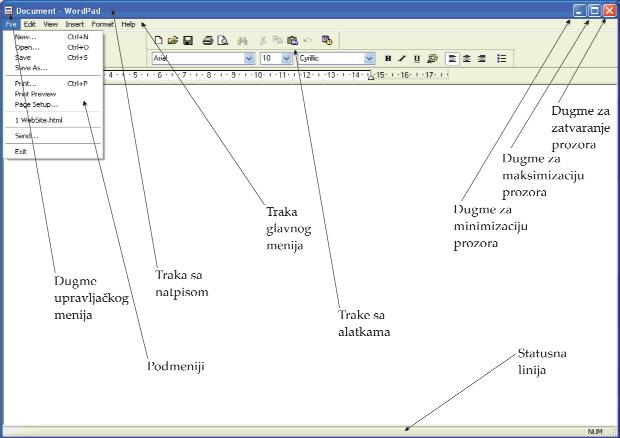Viewport: 620px width, 438px height.
Task: Click the ruler at the 10 cm mark
Action: (258, 75)
